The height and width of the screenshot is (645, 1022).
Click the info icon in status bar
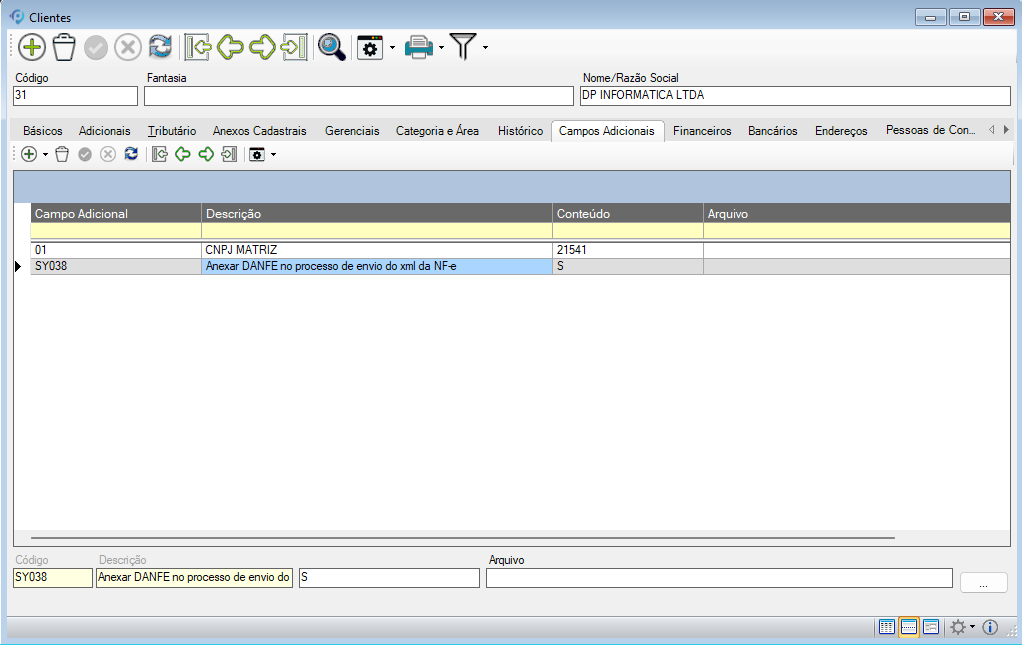pos(990,627)
